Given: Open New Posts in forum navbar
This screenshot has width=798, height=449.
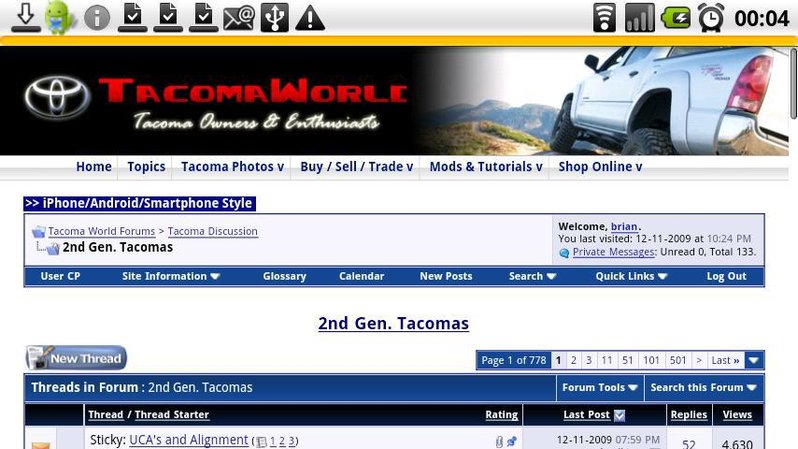Looking at the screenshot, I should point(446,276).
